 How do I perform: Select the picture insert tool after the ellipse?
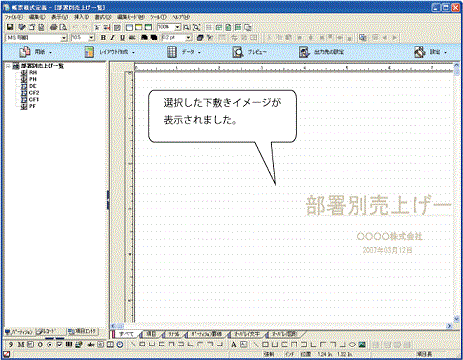362,345
